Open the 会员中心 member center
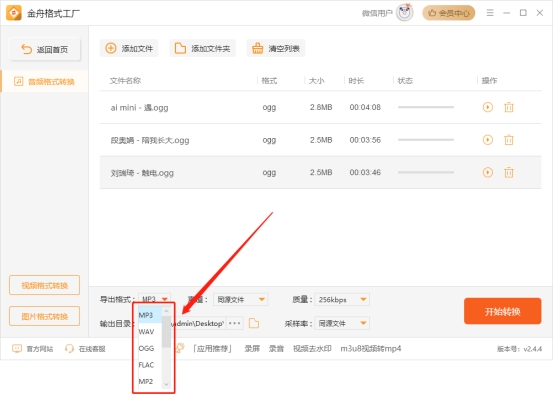554x395 pixels. [449, 13]
